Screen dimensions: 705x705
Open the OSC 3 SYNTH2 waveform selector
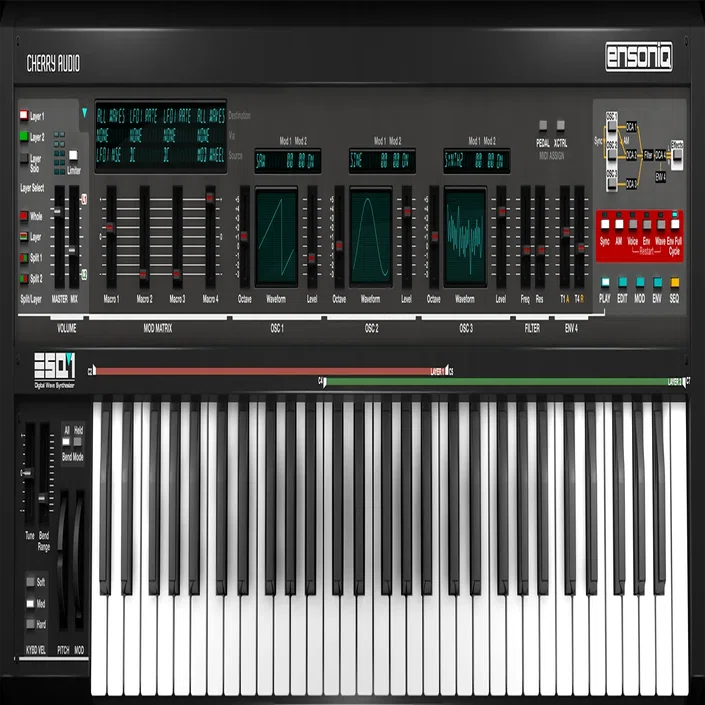point(454,161)
